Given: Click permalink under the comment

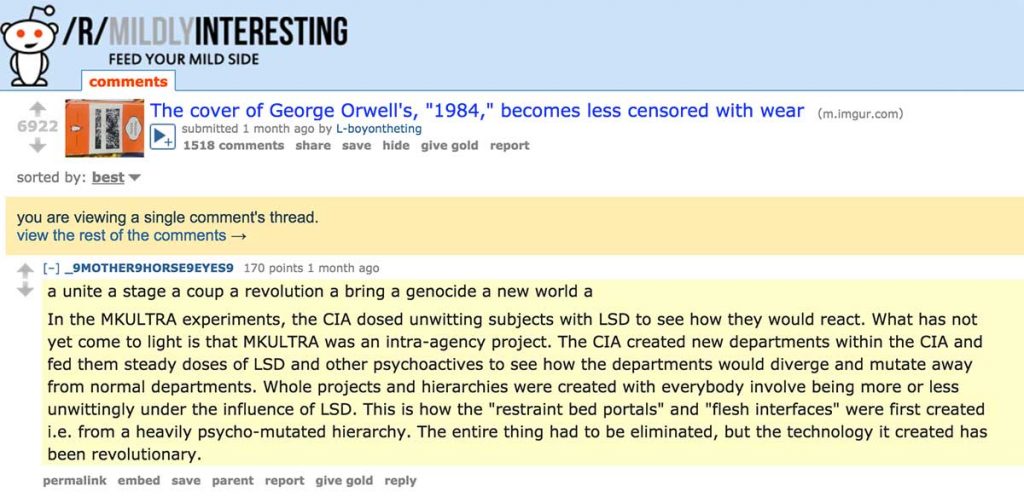Looking at the screenshot, I should tap(74, 481).
